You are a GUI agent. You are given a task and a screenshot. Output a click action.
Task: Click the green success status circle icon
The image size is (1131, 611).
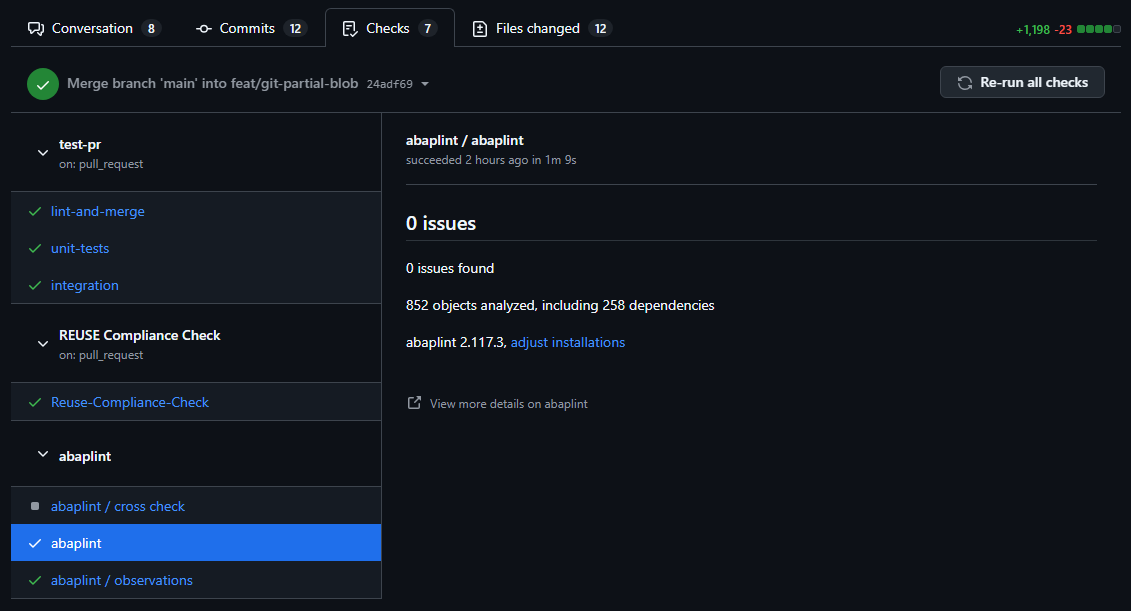click(43, 84)
